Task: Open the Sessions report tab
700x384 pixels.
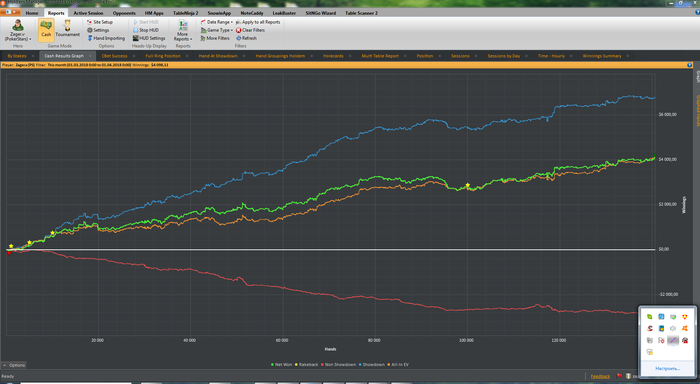Action: (460, 56)
